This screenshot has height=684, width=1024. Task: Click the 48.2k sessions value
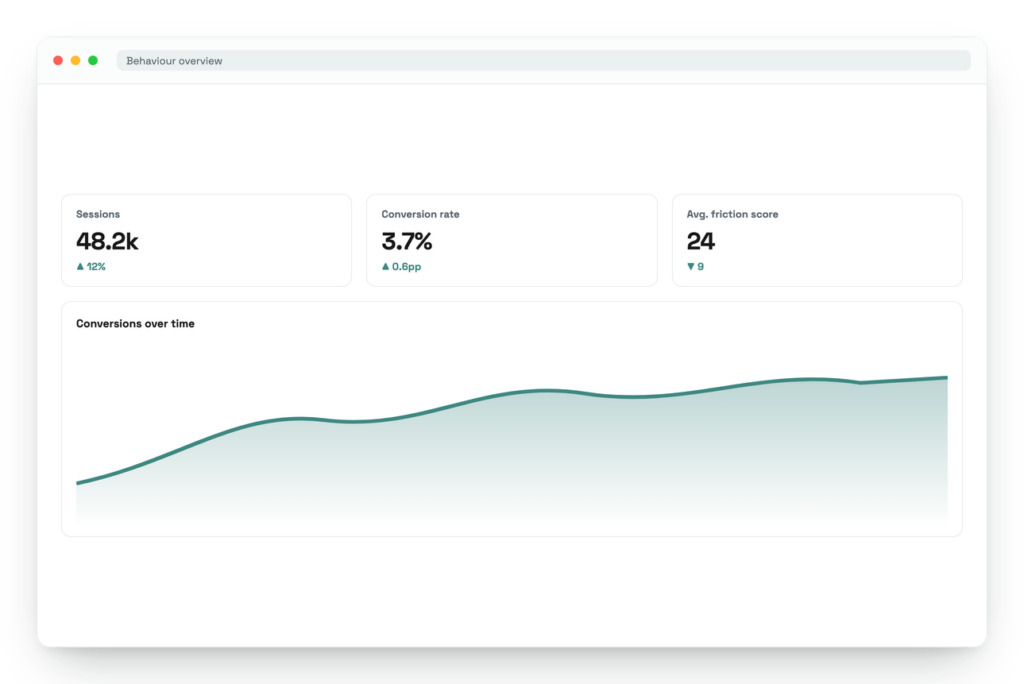107,242
